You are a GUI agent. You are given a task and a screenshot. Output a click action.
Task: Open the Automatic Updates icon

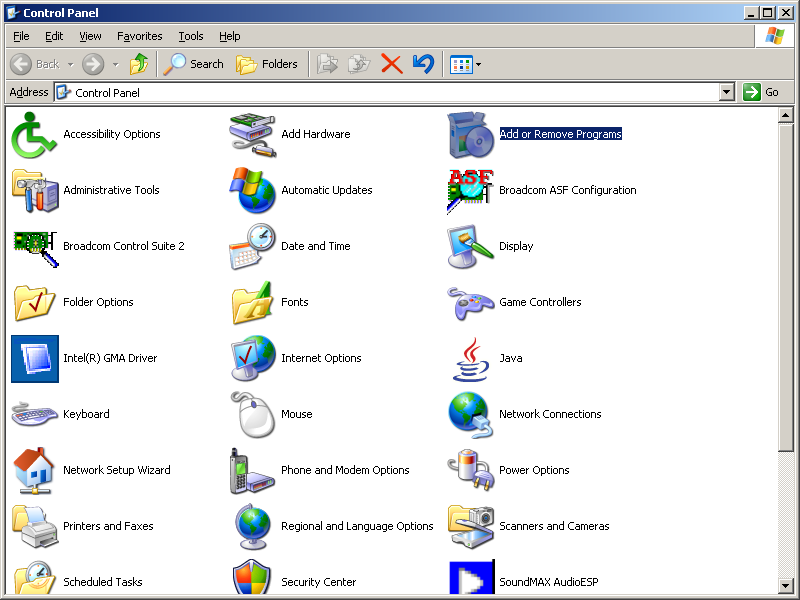point(253,190)
